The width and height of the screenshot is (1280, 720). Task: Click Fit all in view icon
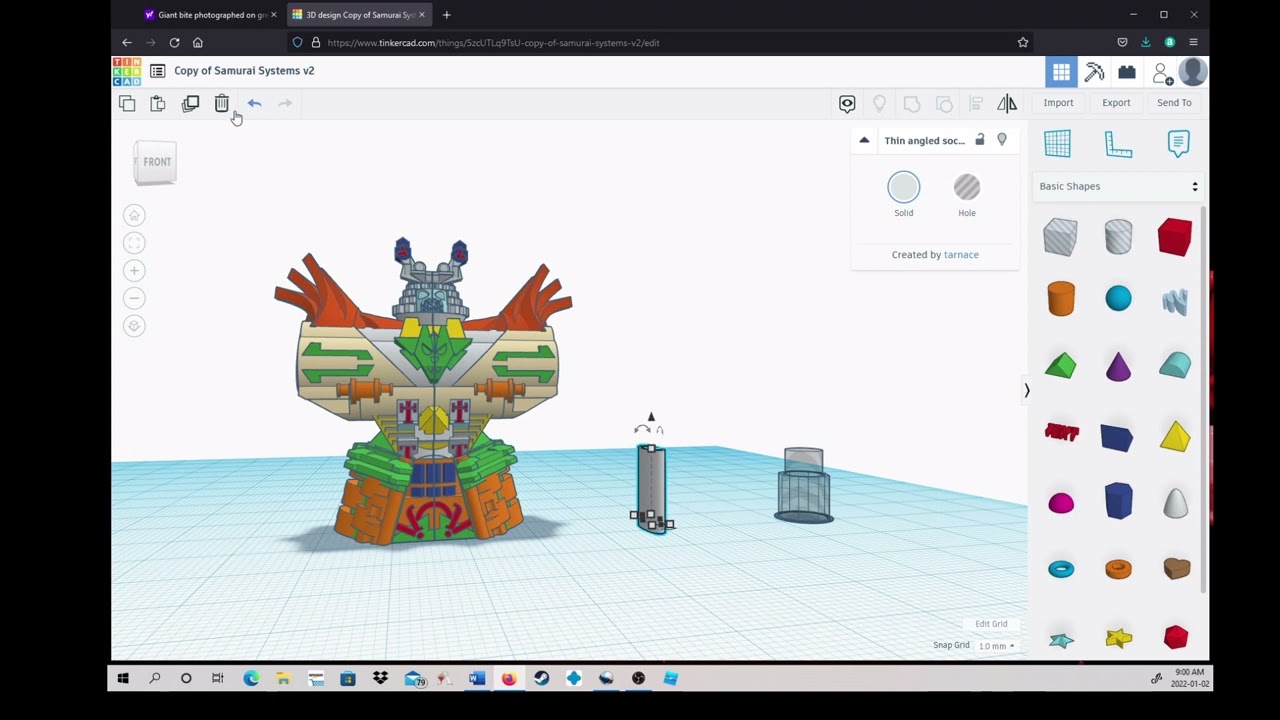(134, 243)
